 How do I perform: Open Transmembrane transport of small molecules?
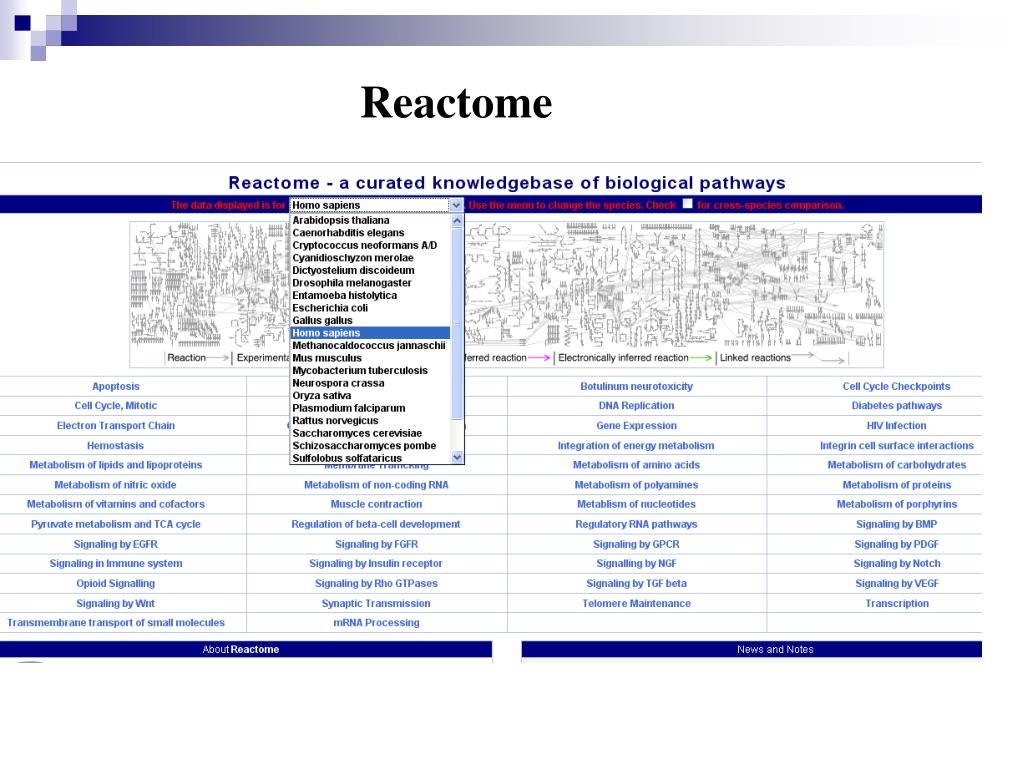(116, 623)
